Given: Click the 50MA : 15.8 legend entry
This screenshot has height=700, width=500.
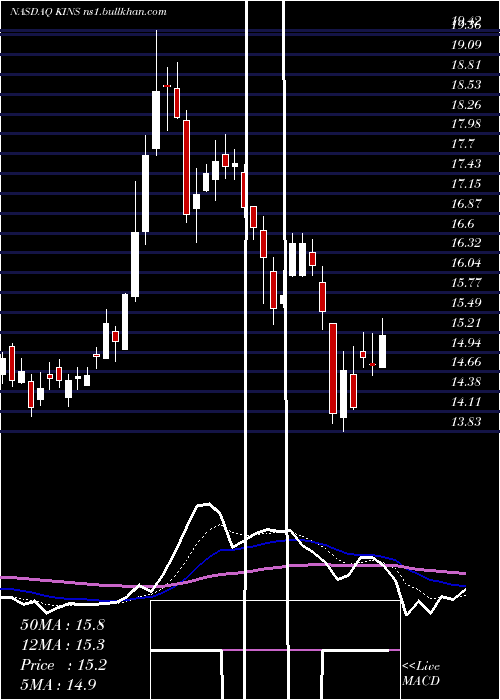Looking at the screenshot, I should pos(62,625).
